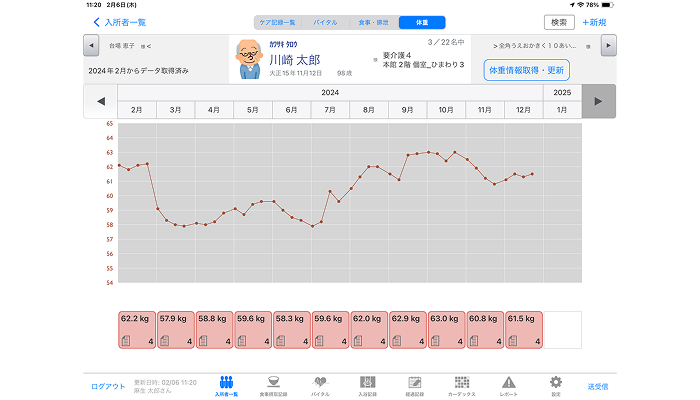Tap the avatar of 川崎 太郎

[249, 59]
